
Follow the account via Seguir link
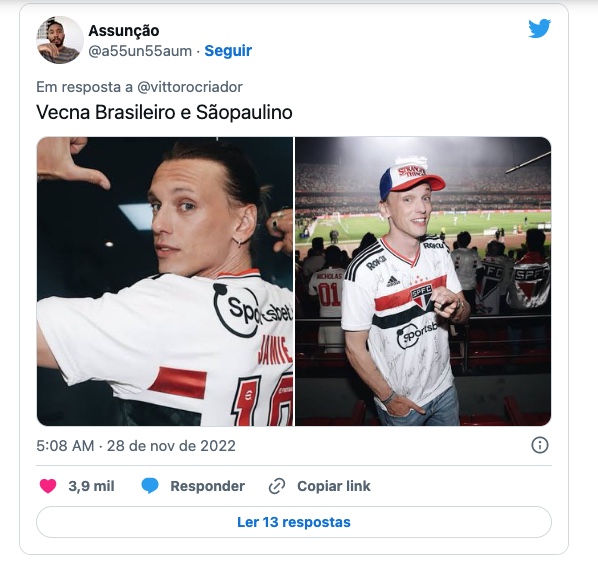228,51
